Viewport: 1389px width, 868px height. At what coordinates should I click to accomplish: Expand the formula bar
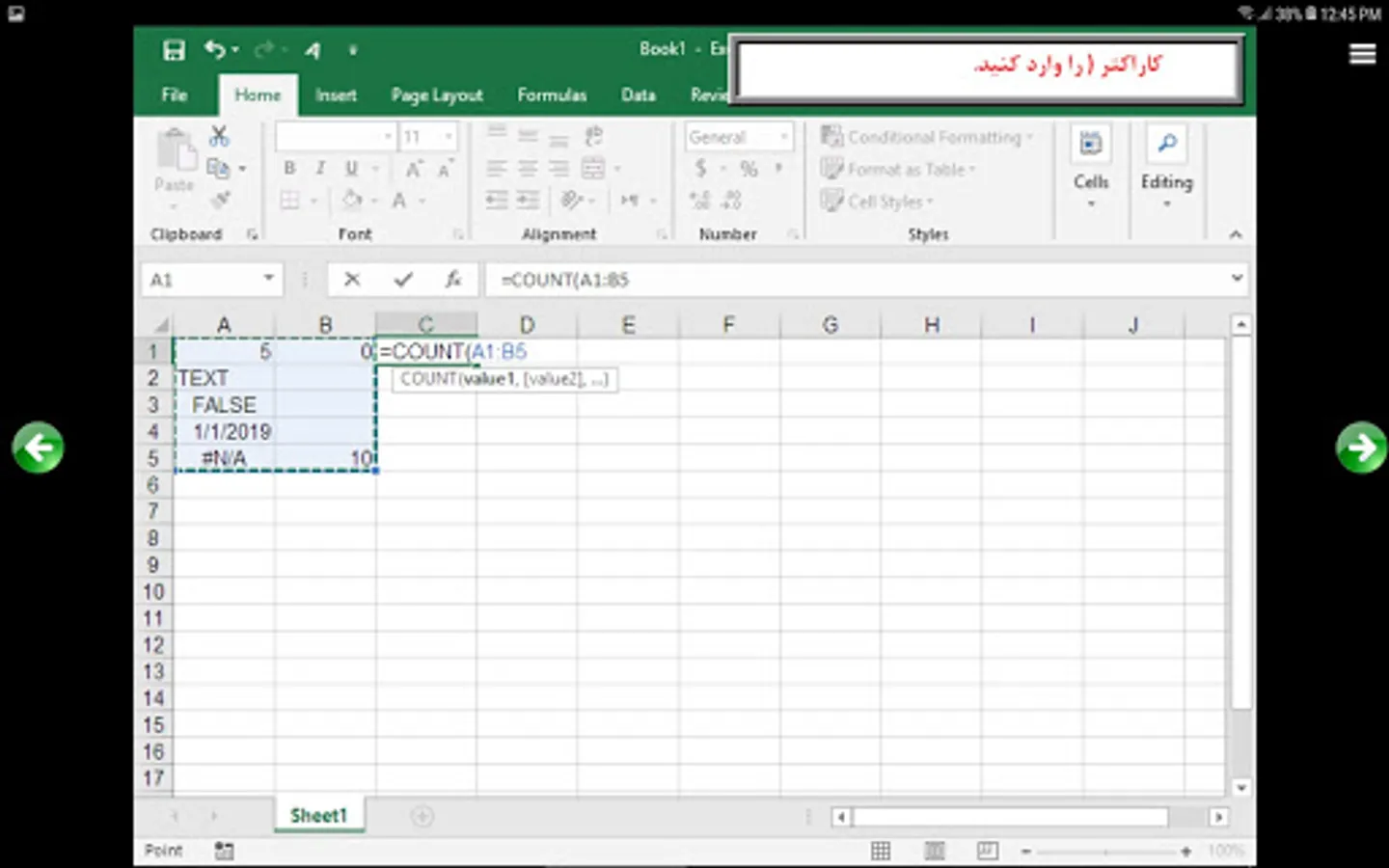(x=1237, y=279)
